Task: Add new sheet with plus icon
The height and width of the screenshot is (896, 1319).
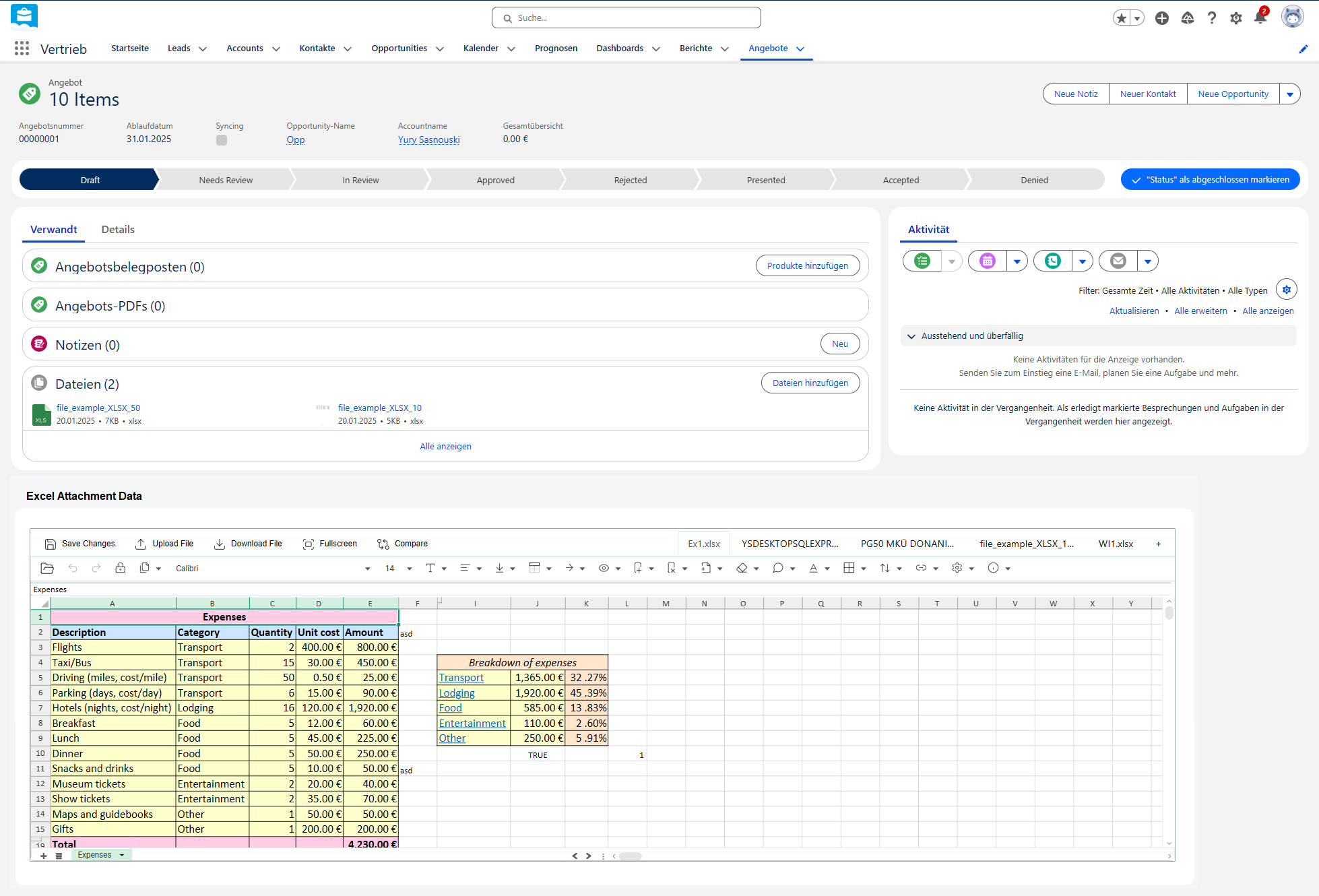Action: pos(44,856)
